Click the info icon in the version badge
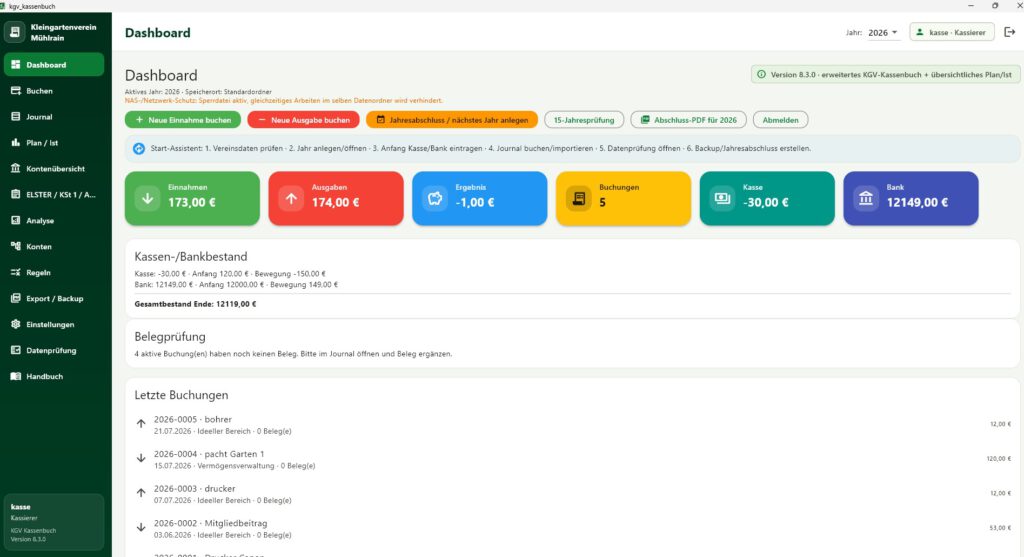This screenshot has width=1024, height=557. point(761,74)
